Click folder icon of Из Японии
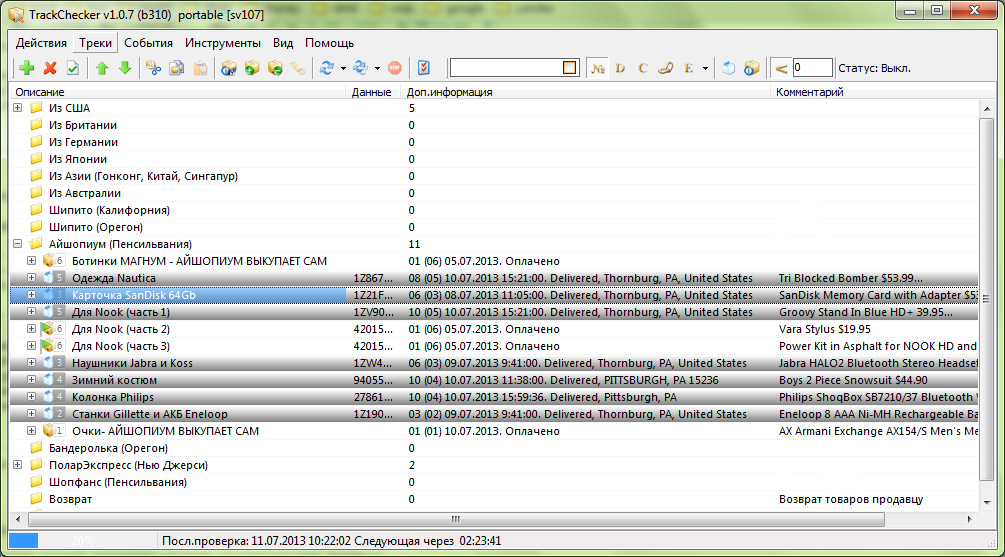Viewport: 1005px width, 557px height. pyautogui.click(x=37, y=158)
